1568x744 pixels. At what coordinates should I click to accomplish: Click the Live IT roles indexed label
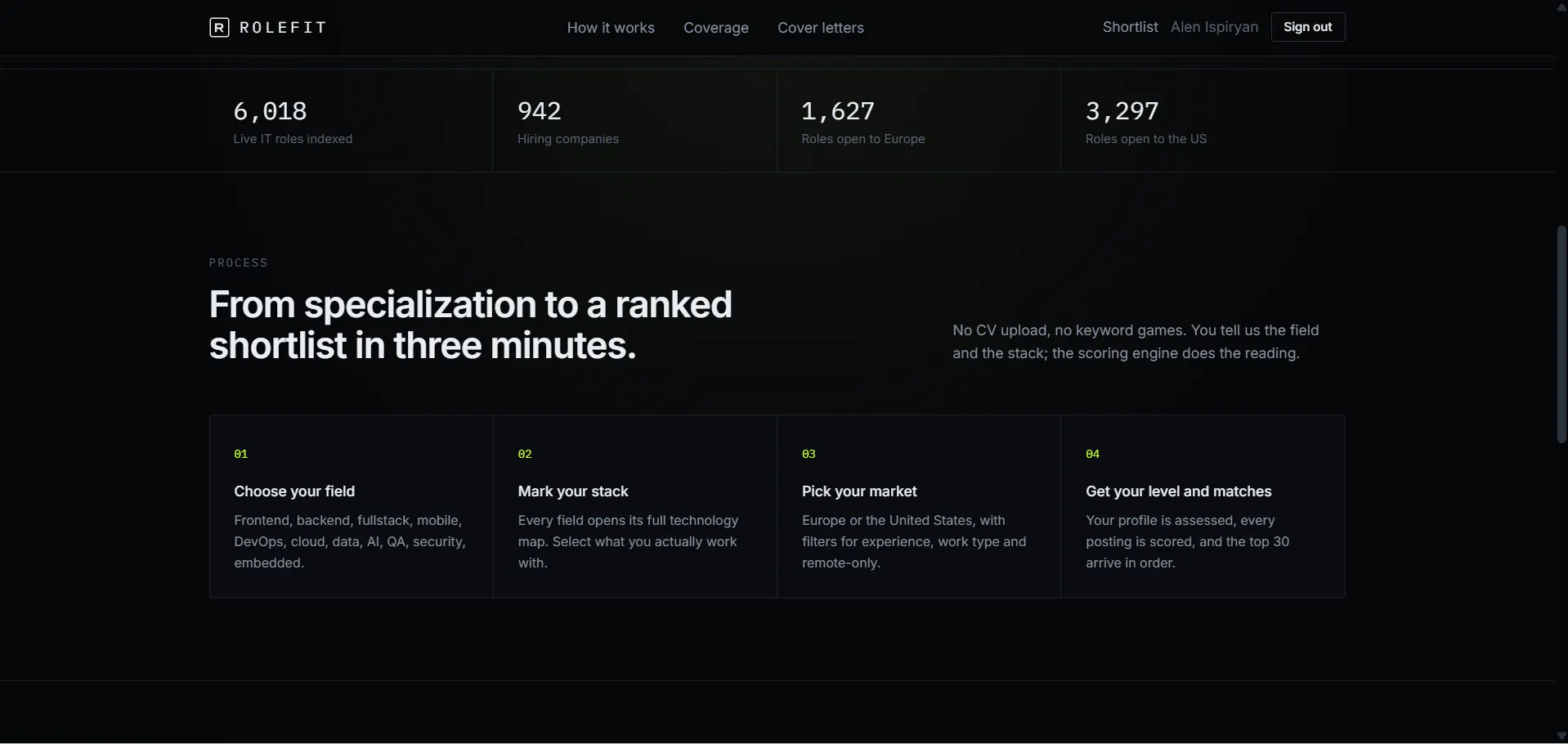coord(293,139)
